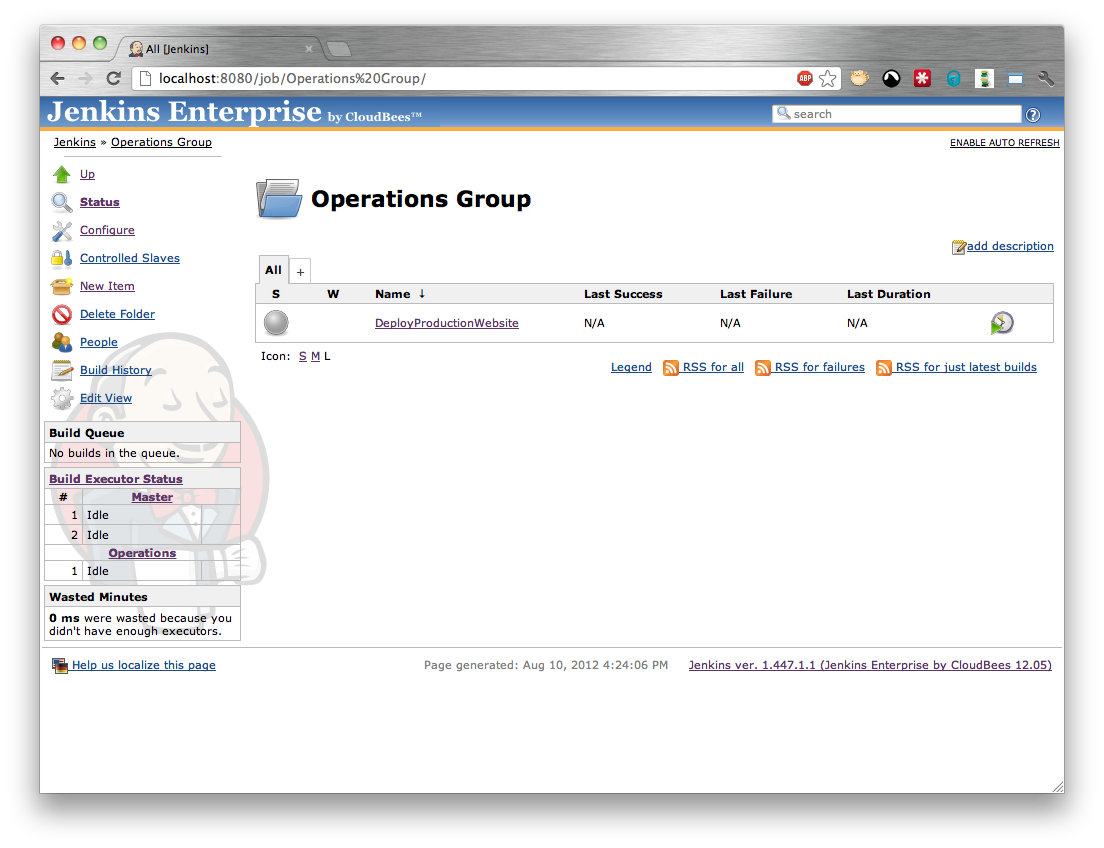This screenshot has width=1104, height=848.
Task: Schedule a build with the clock icon
Action: tap(1001, 323)
